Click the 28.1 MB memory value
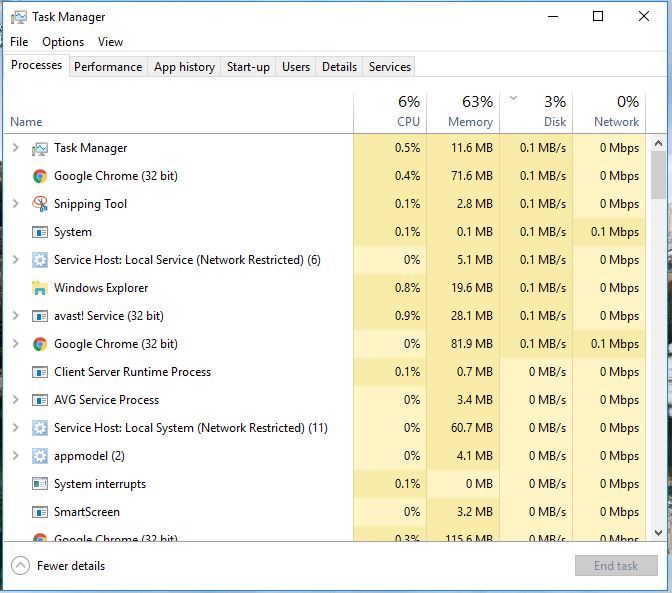672x593 pixels. [472, 316]
